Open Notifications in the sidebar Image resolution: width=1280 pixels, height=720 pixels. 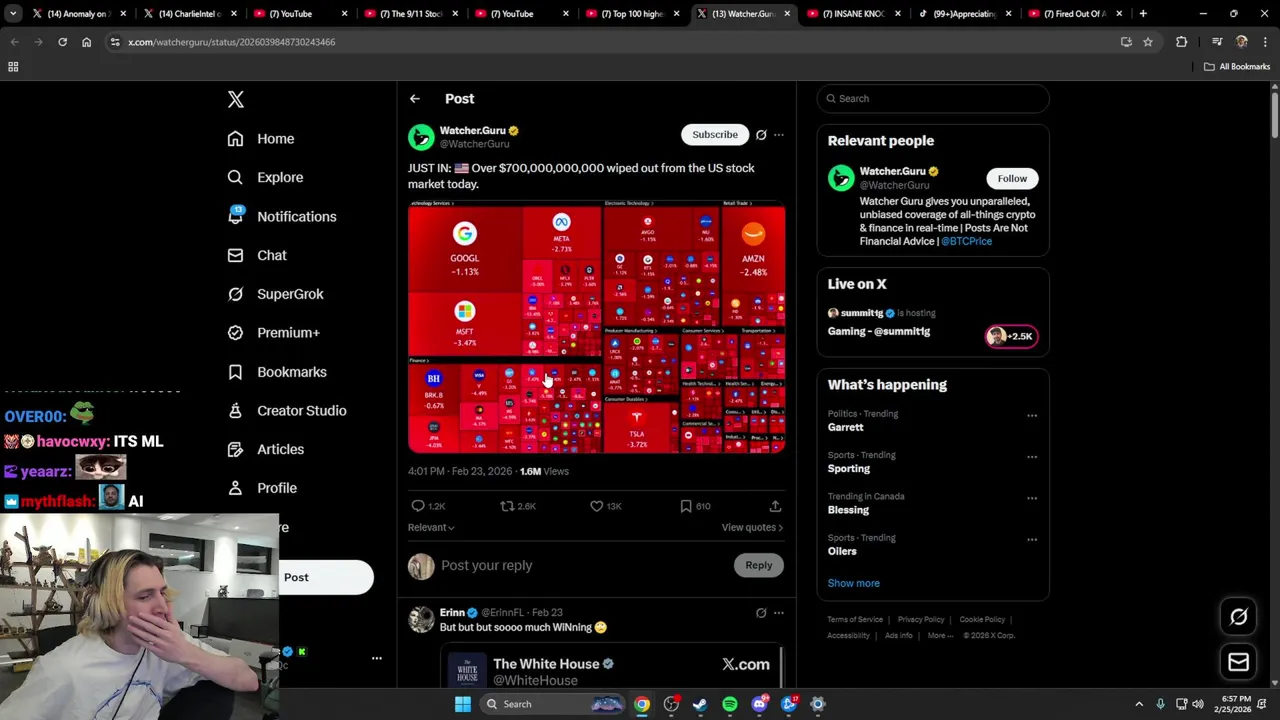282,216
